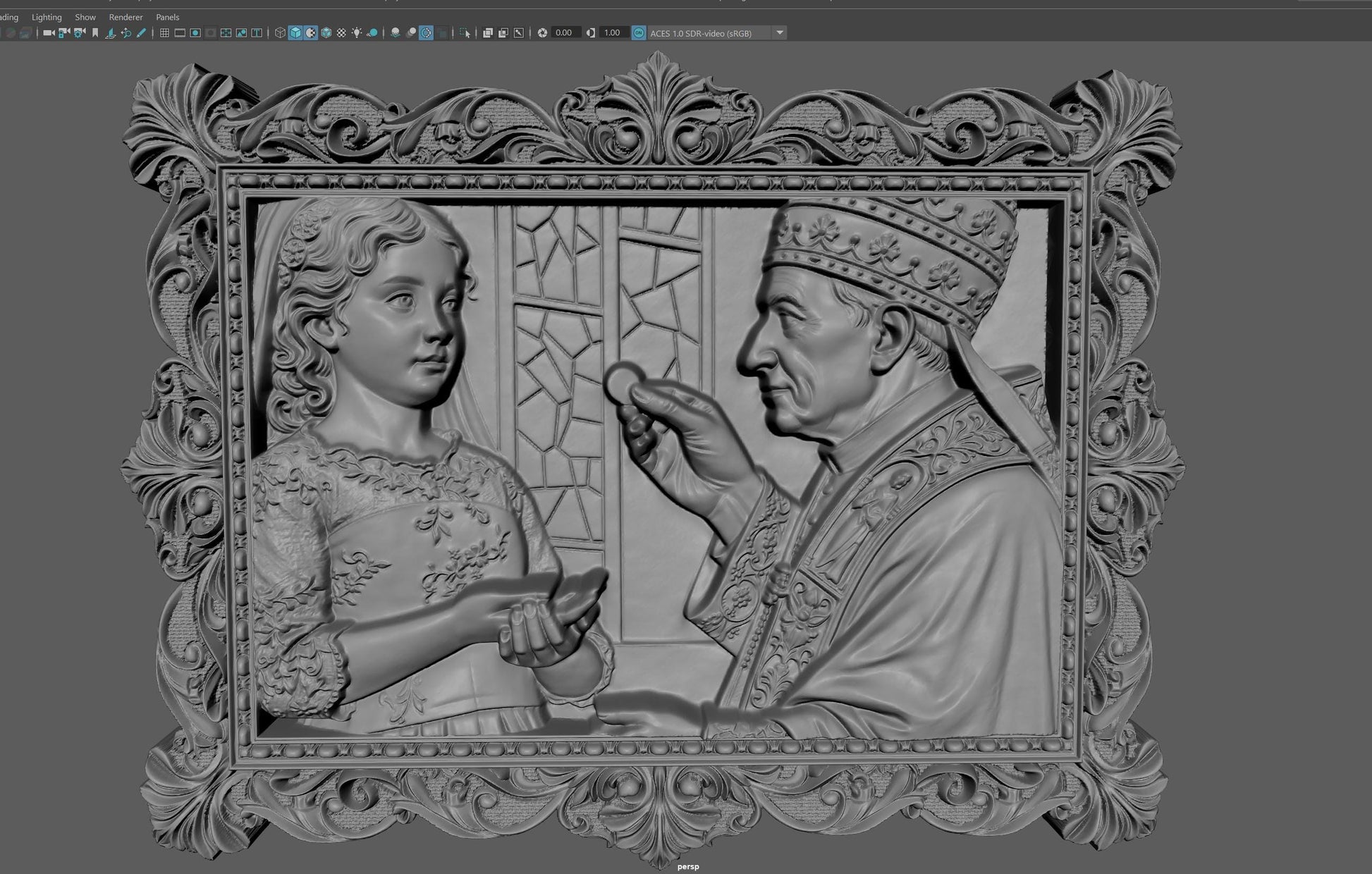Viewport: 1372px width, 874px height.
Task: Click the Select Camera icon
Action: point(49,32)
